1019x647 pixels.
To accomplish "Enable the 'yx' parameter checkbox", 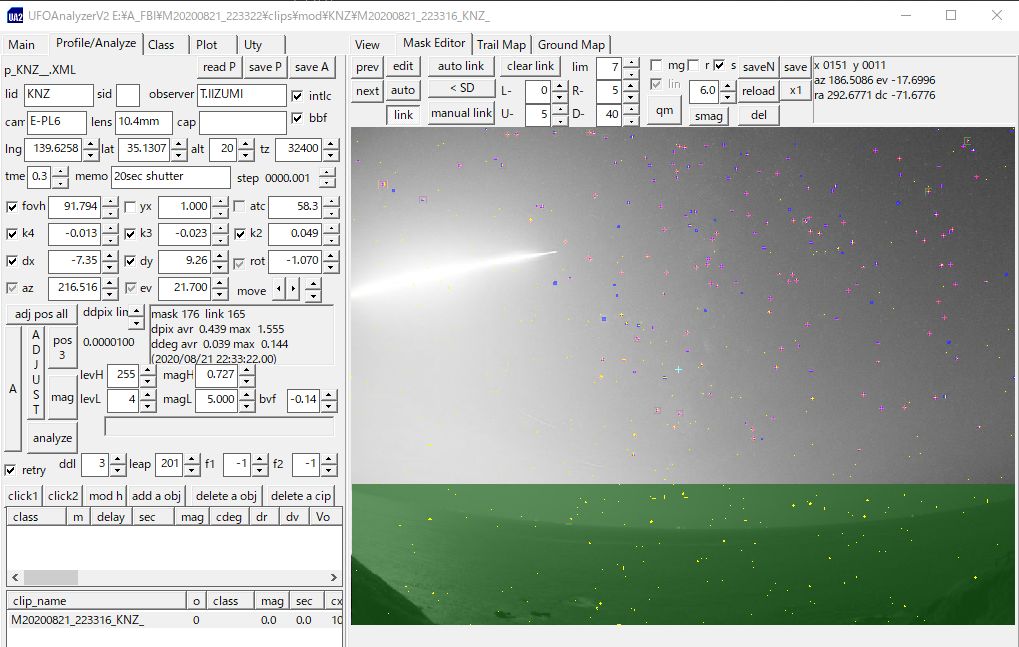I will (130, 207).
